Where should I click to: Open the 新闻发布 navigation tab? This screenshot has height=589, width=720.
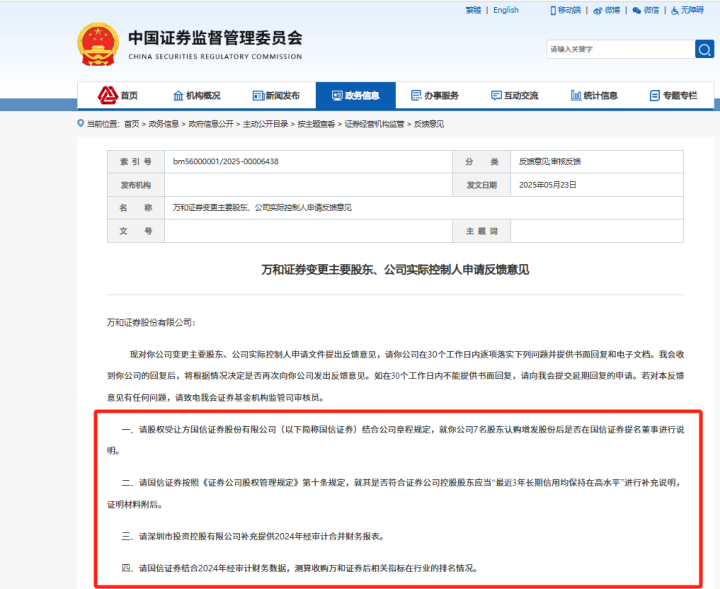tap(276, 95)
